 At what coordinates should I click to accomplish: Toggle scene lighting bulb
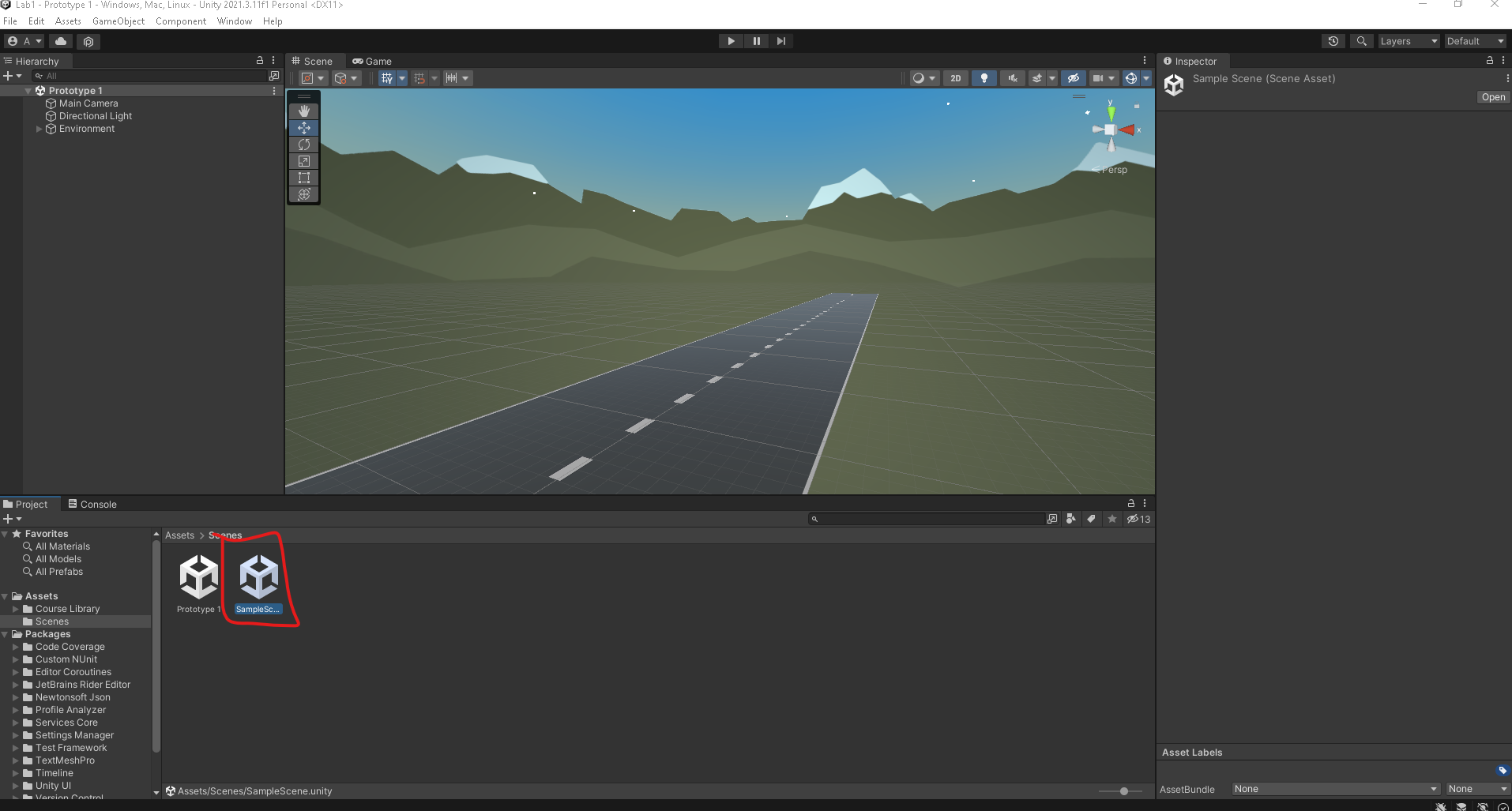[x=984, y=78]
